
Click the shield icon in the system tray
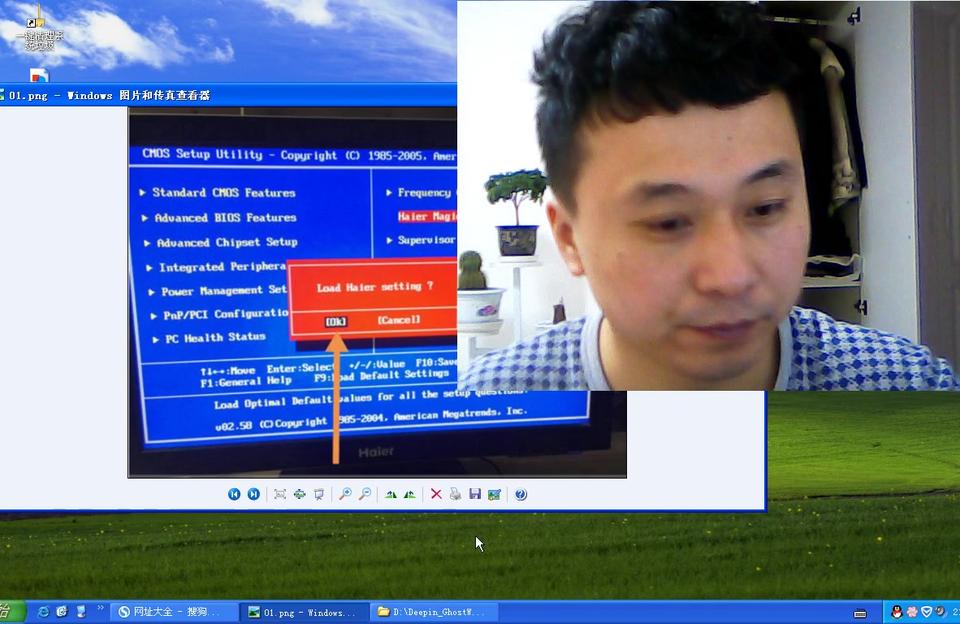pos(926,612)
